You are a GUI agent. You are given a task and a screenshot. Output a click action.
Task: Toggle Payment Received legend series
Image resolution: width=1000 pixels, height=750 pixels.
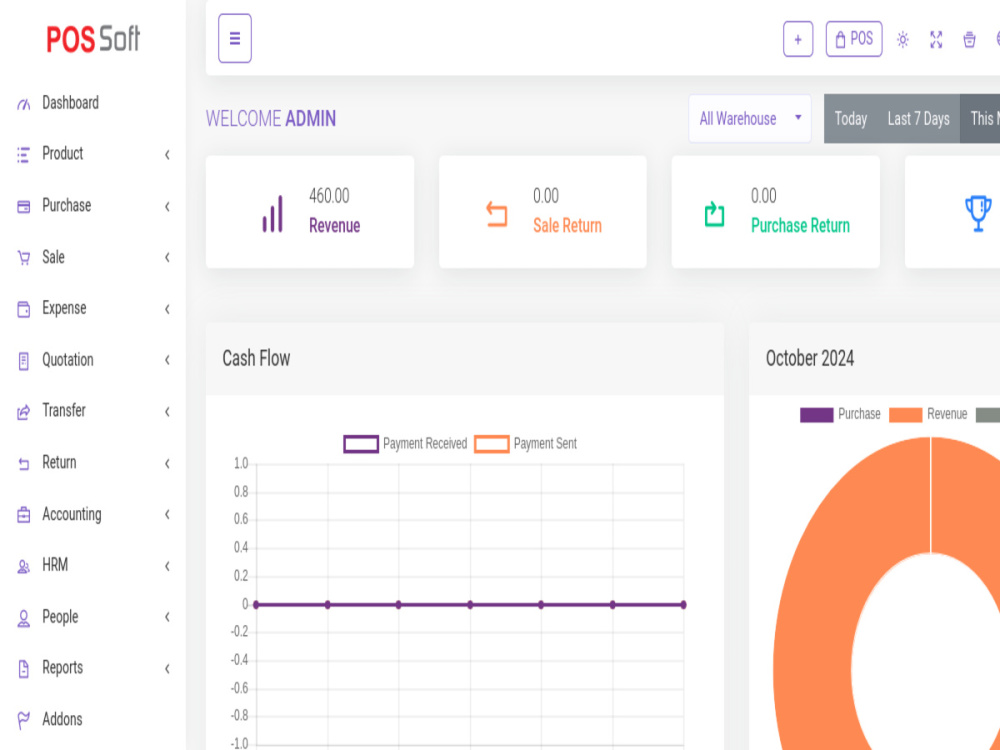click(406, 444)
